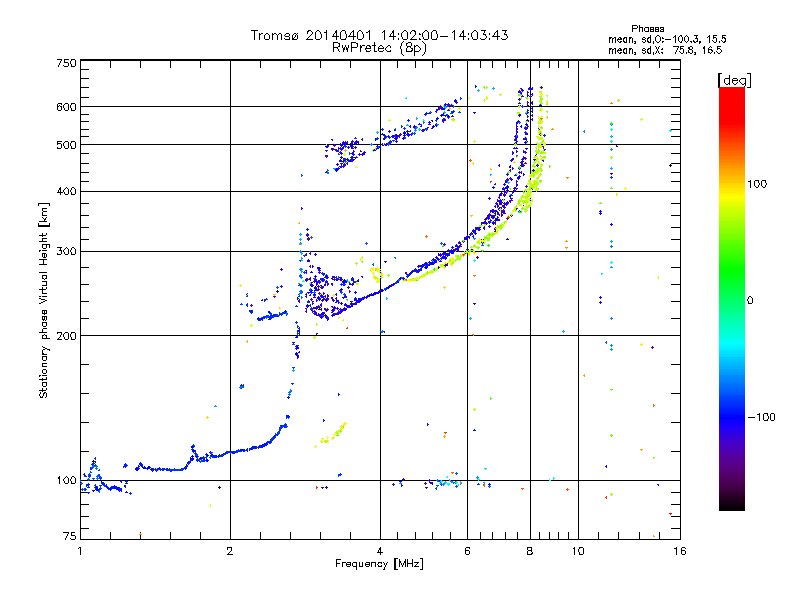Click the '750' y-axis tick label

pyautogui.click(x=66, y=63)
